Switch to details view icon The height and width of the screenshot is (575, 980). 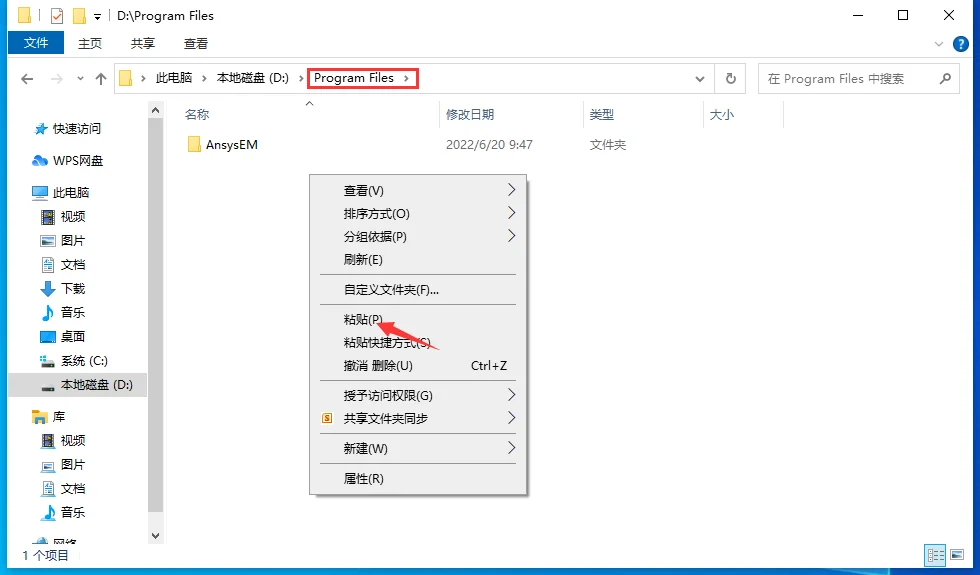point(936,555)
